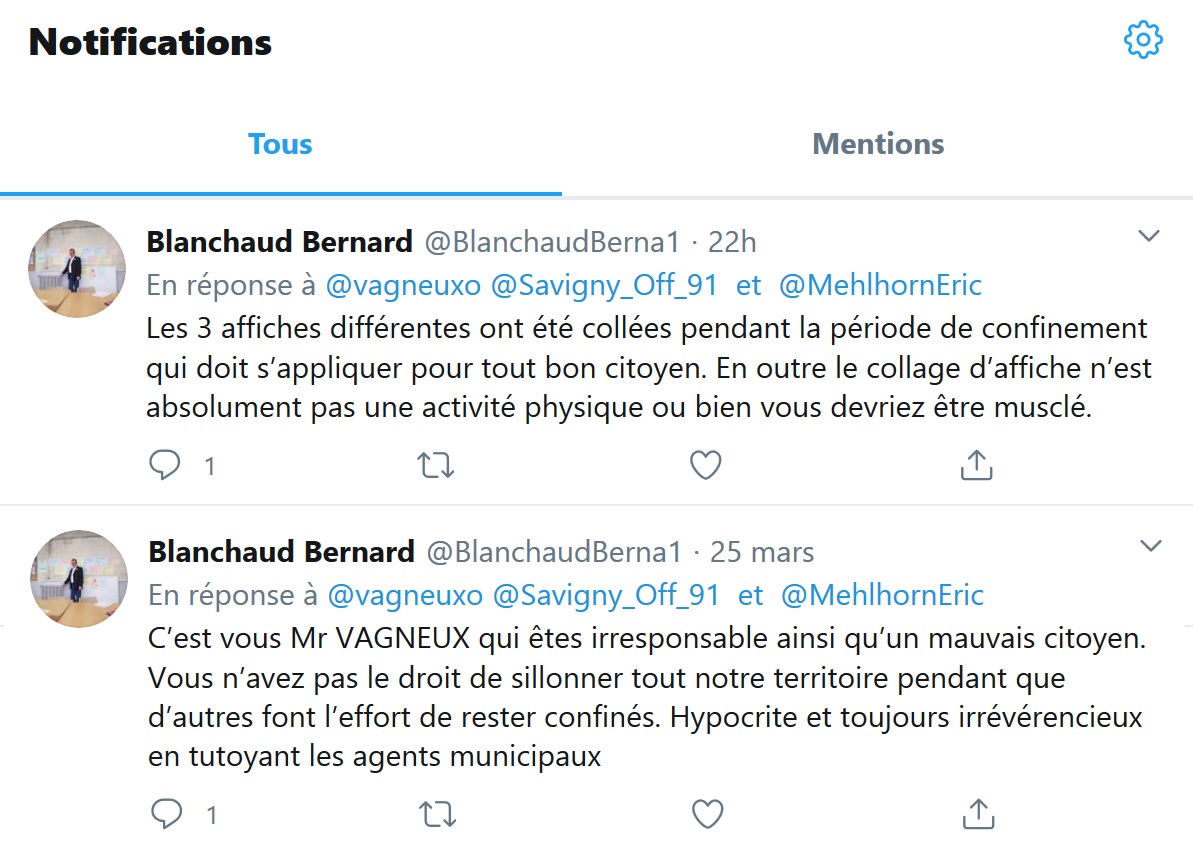Switch to the Tous tab

[280, 144]
